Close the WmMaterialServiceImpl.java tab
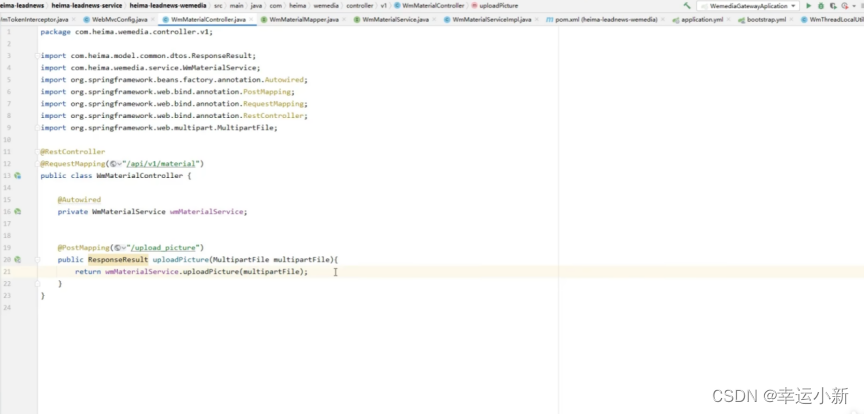The height and width of the screenshot is (414, 864). [537, 19]
